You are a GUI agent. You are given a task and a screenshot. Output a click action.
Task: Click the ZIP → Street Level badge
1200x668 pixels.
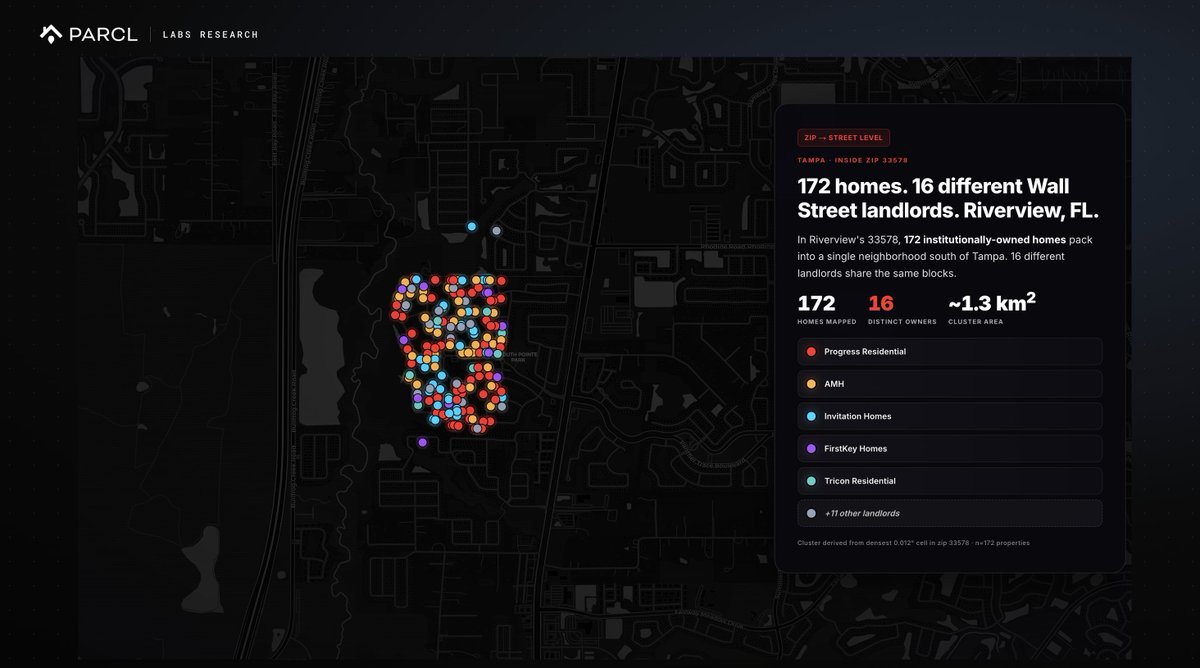[x=843, y=138]
